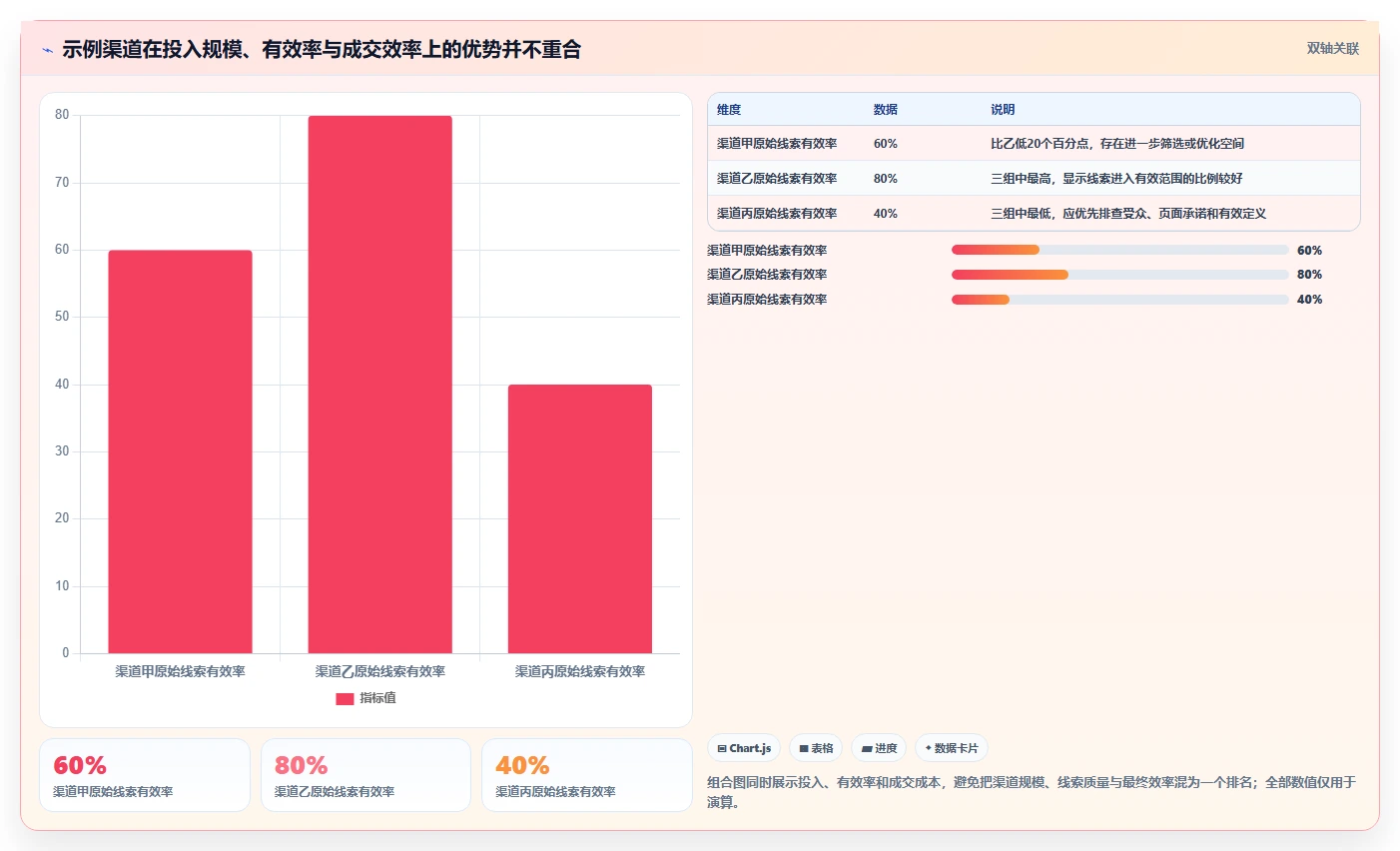Click the 指标值 legend text
Screen dimensions: 1400x851
point(377,698)
